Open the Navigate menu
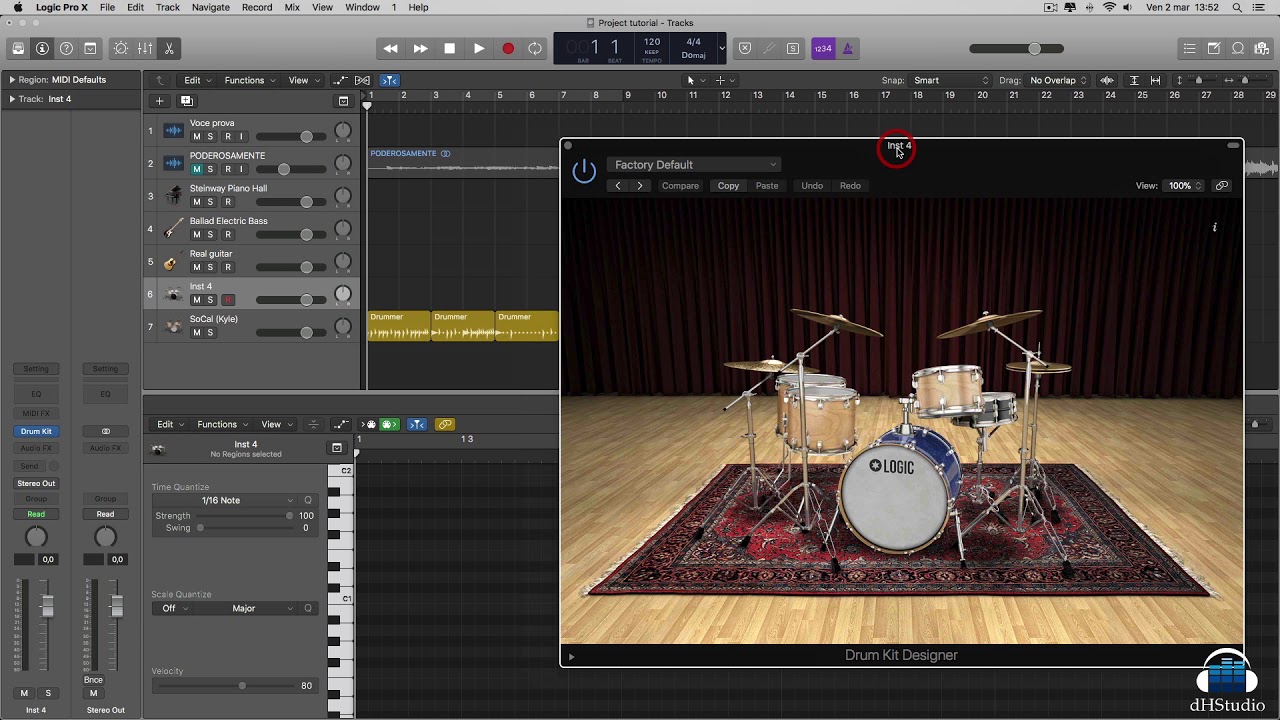This screenshot has height=720, width=1280. click(x=211, y=7)
